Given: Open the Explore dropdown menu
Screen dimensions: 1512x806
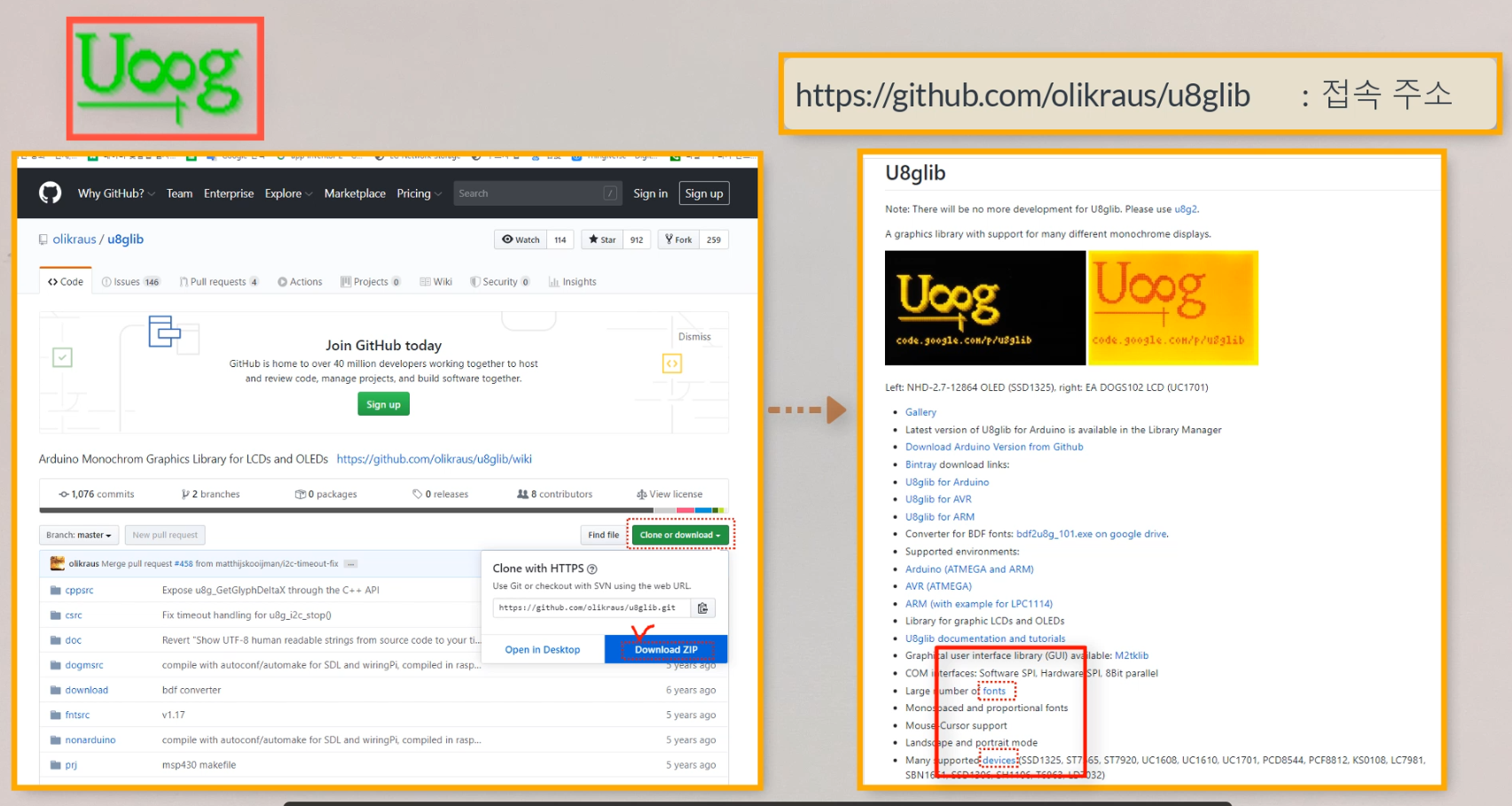Looking at the screenshot, I should tap(288, 193).
